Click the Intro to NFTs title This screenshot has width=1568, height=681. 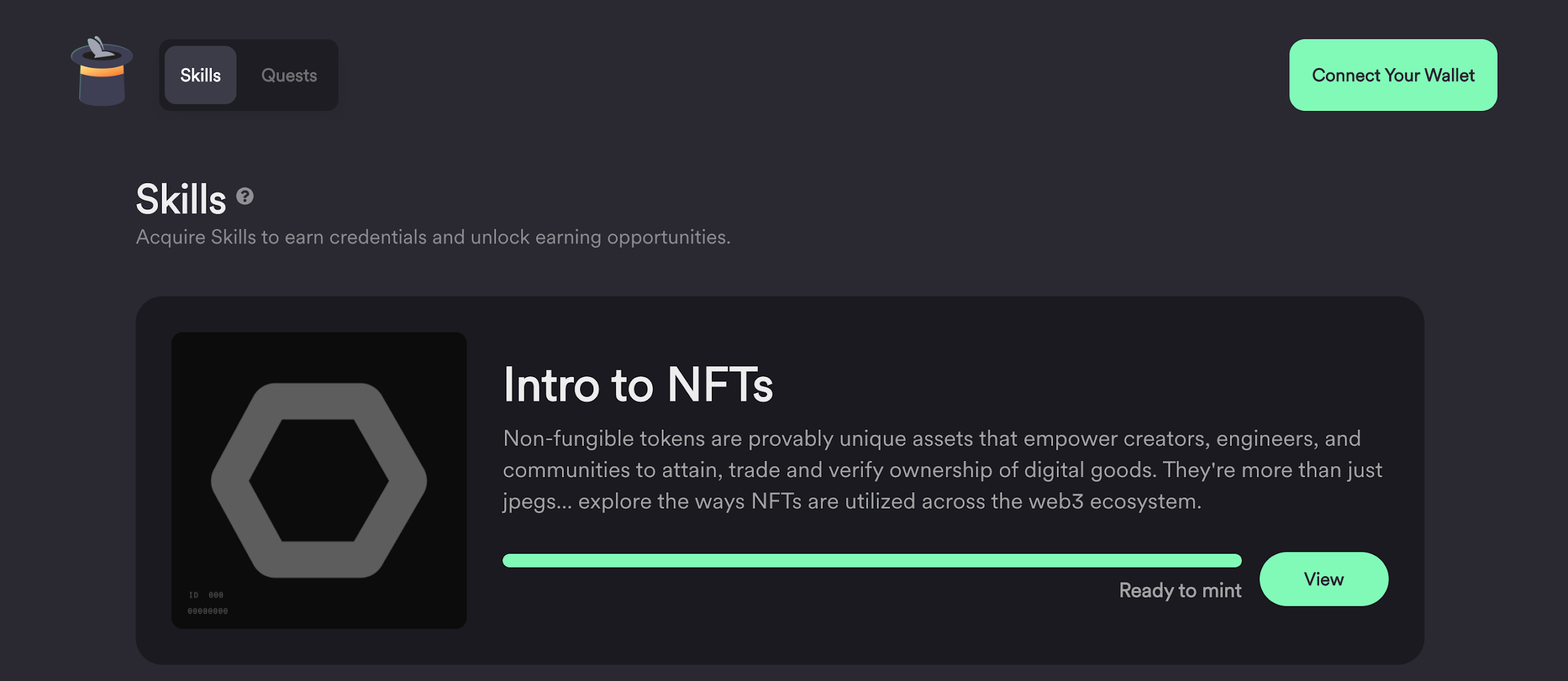(638, 384)
